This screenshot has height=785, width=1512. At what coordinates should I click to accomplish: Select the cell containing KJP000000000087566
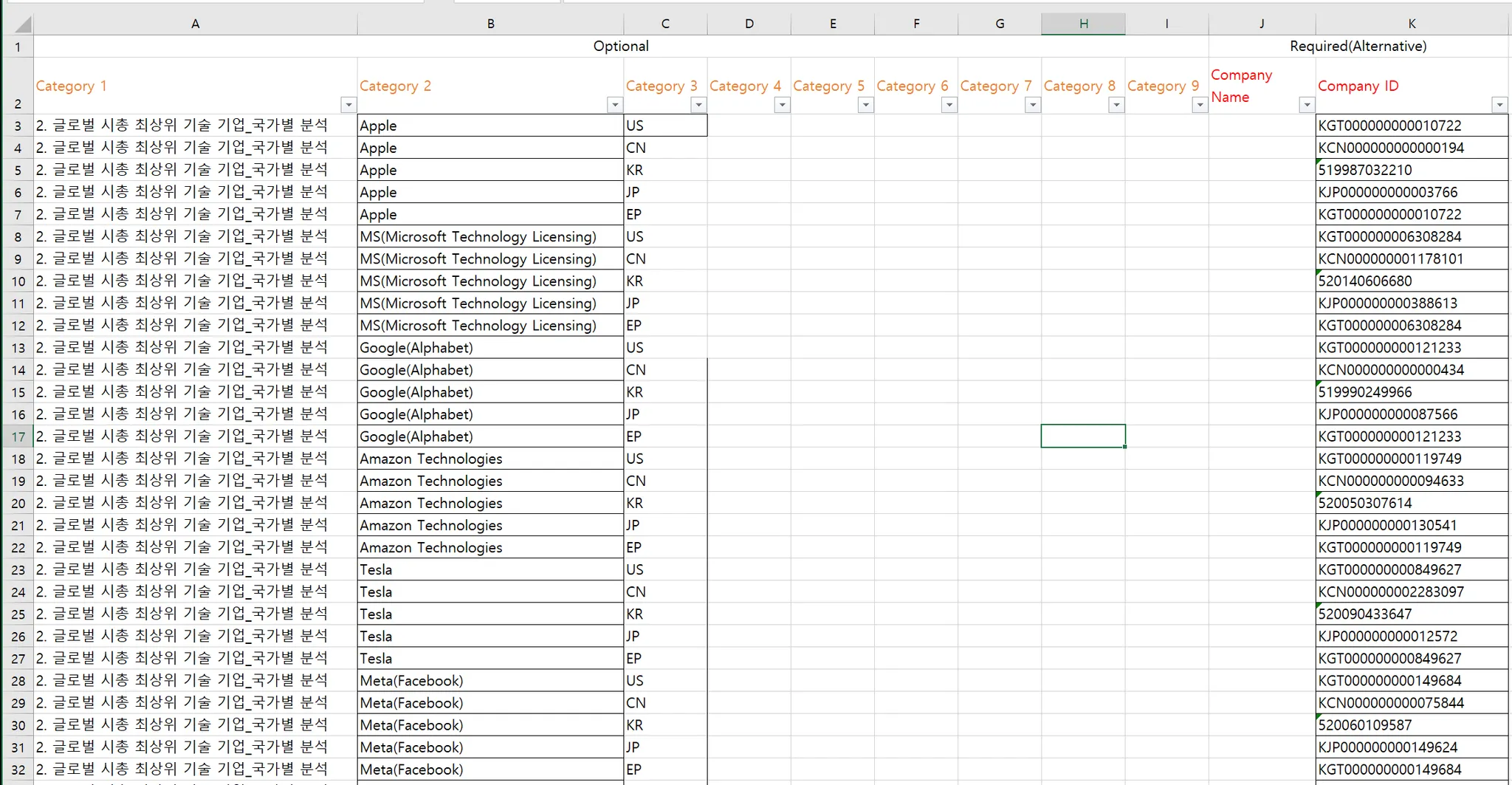(1412, 414)
